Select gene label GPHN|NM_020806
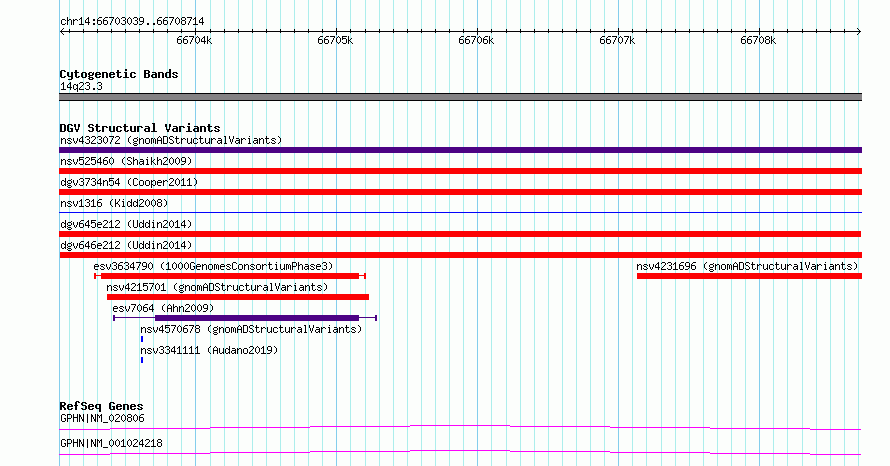This screenshot has width=890, height=466. coord(102,418)
